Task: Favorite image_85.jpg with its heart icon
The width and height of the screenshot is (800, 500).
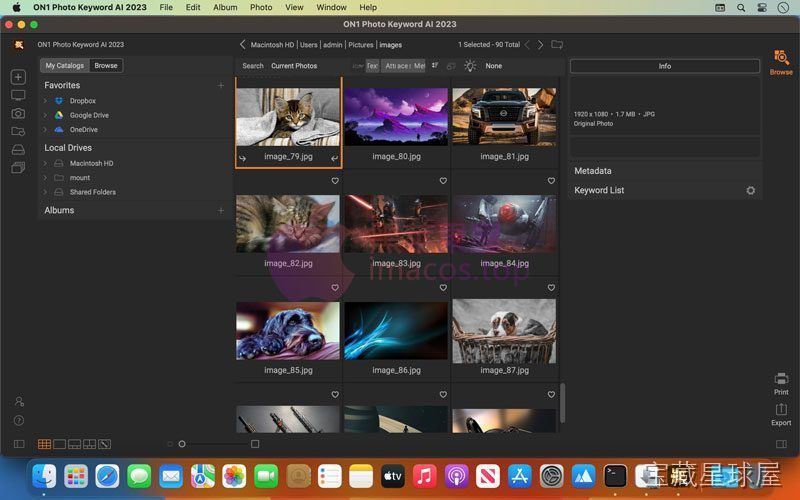Action: coord(335,288)
